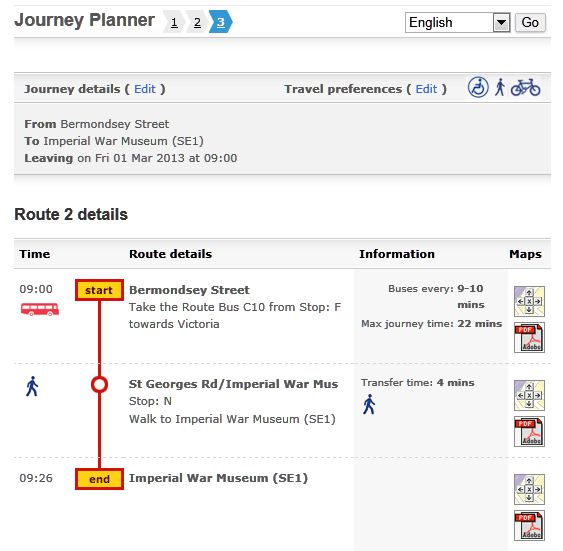Screen dimensions: 563x551
Task: Select the bicycle travel preference icon
Action: point(525,88)
